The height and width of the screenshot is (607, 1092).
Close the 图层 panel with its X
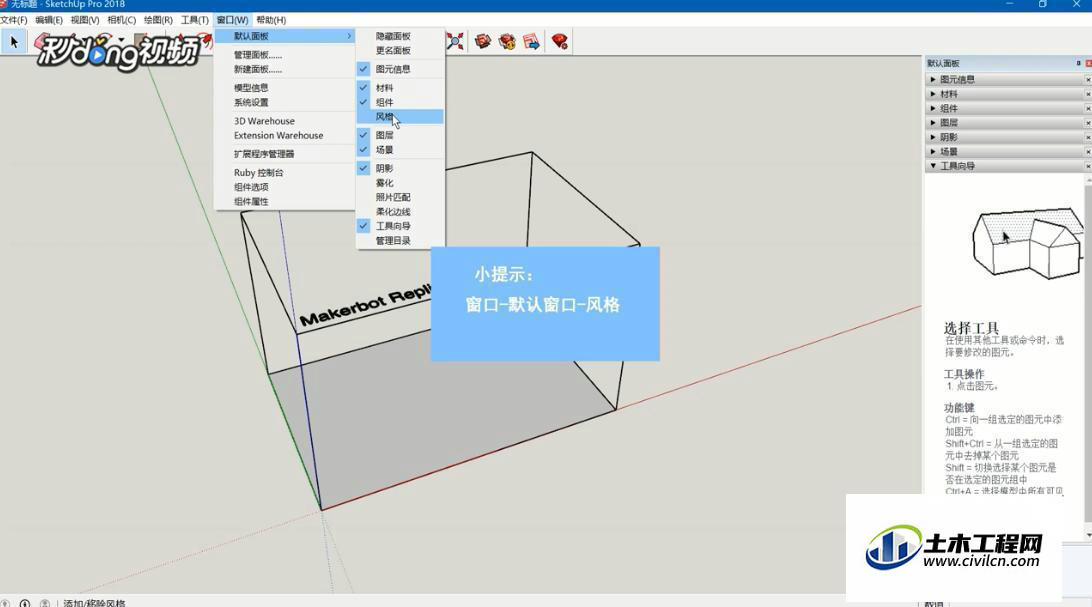pos(1088,123)
